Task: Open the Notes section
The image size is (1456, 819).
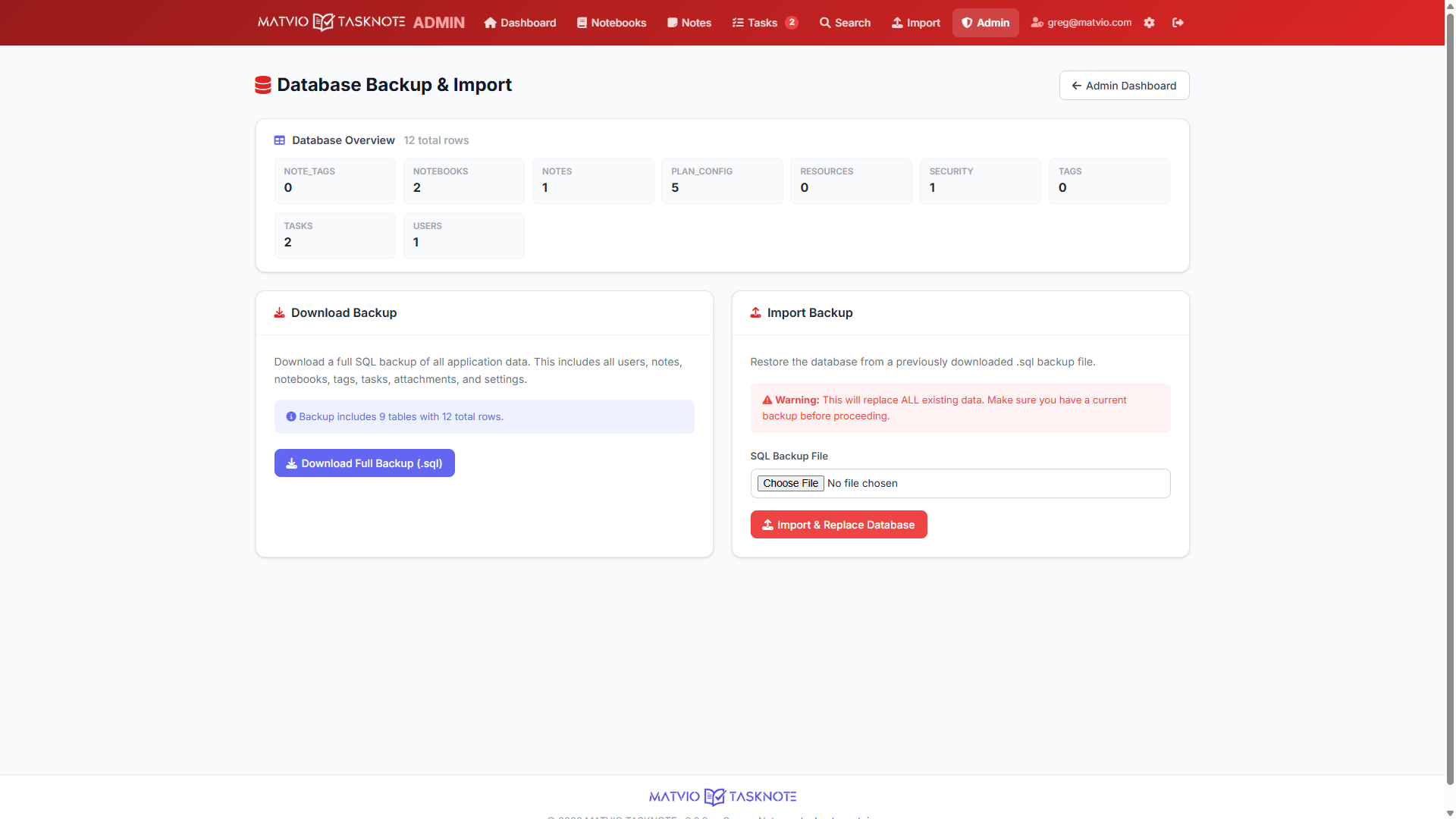Action: [689, 23]
